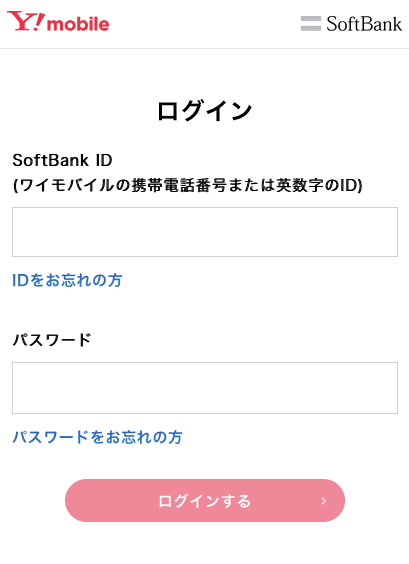Focus the SoftBank ID input field
The image size is (409, 564).
pyautogui.click(x=205, y=232)
